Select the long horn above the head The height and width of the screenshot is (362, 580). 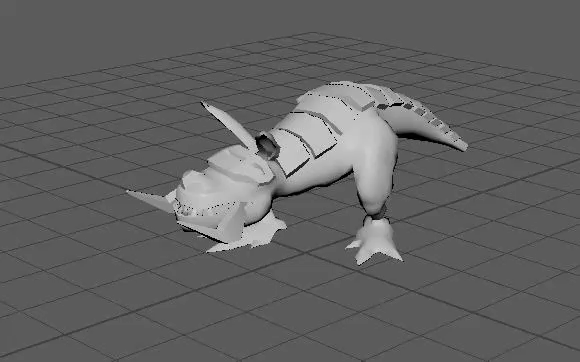pos(229,126)
